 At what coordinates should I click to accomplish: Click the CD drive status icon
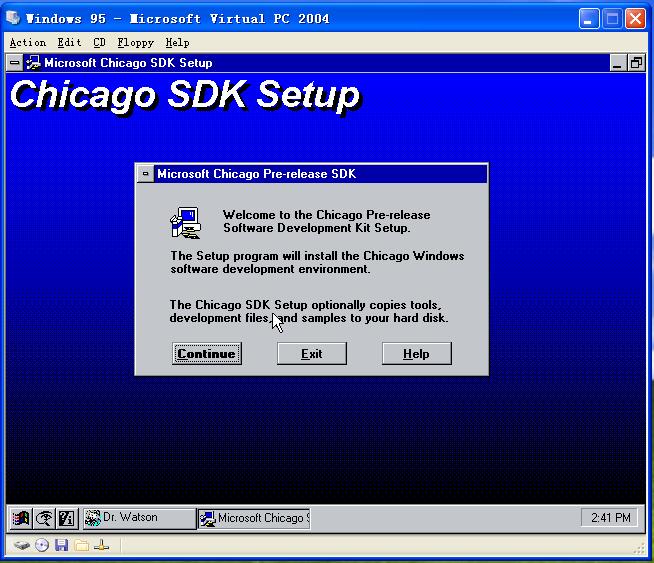tap(42, 545)
